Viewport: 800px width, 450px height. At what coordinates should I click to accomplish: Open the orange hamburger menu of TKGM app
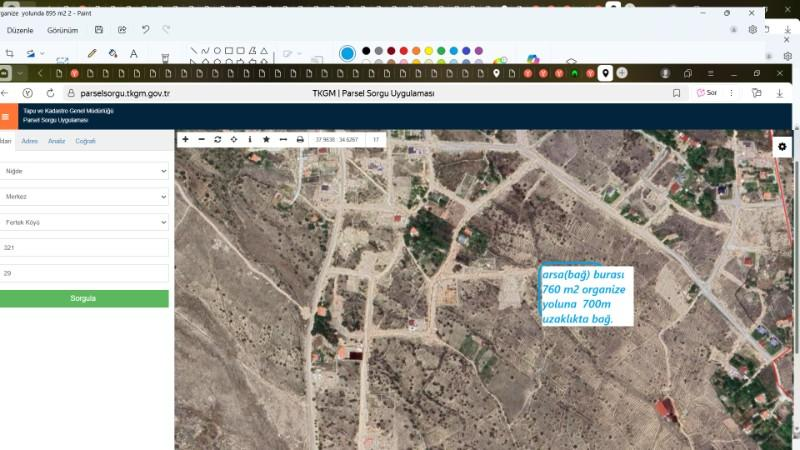pyautogui.click(x=6, y=117)
